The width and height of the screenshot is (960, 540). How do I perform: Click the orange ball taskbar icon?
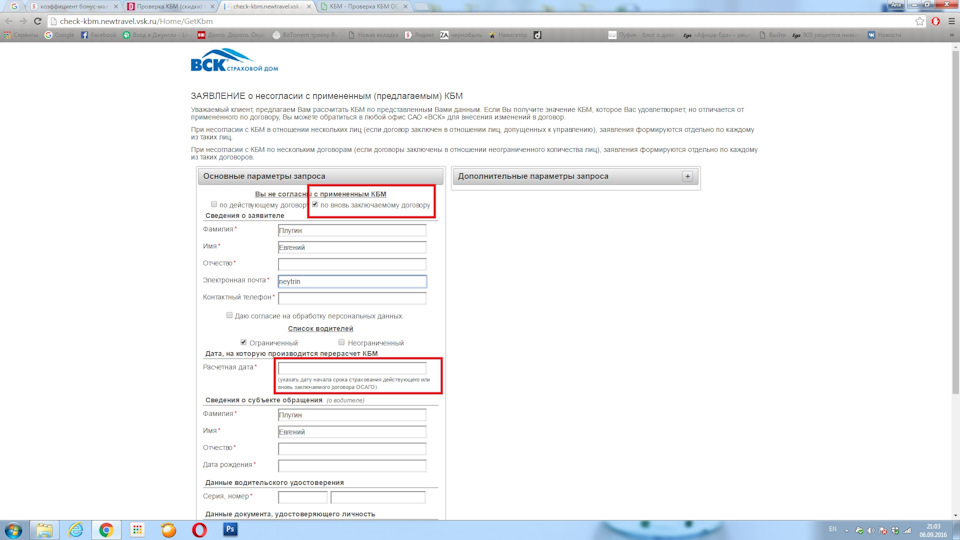[x=168, y=530]
